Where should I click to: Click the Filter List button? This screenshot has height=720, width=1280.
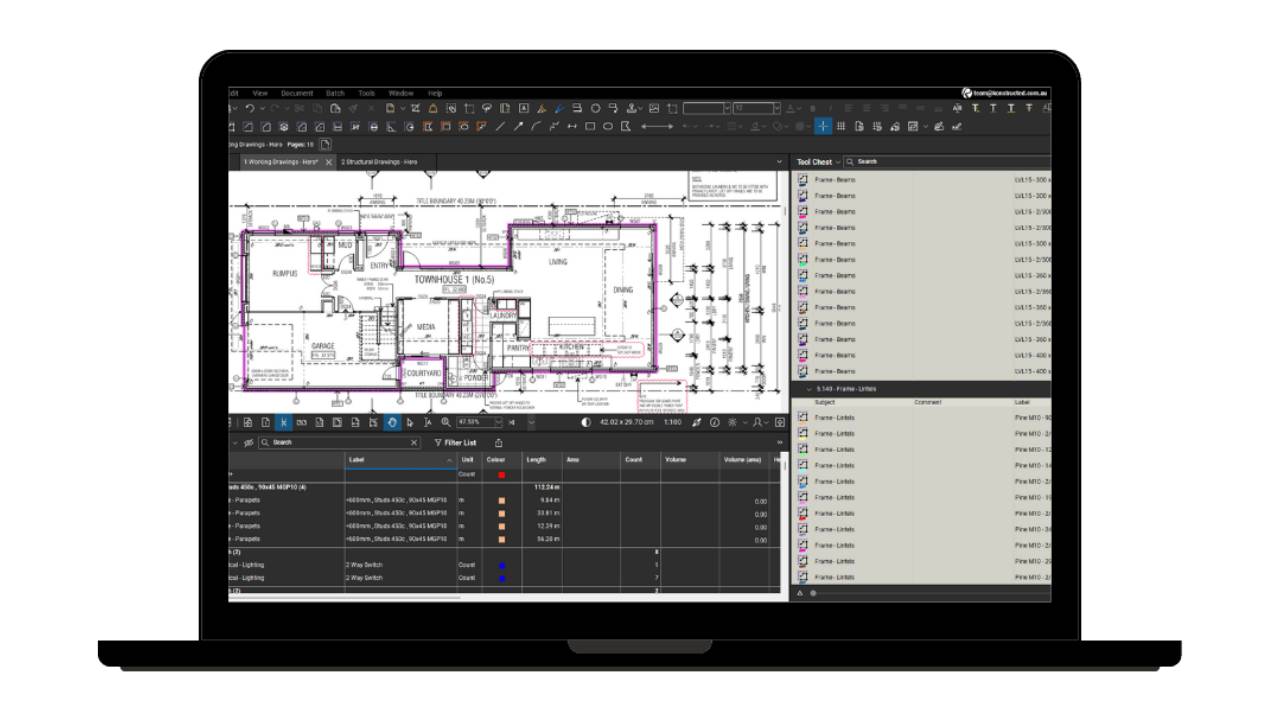455,442
